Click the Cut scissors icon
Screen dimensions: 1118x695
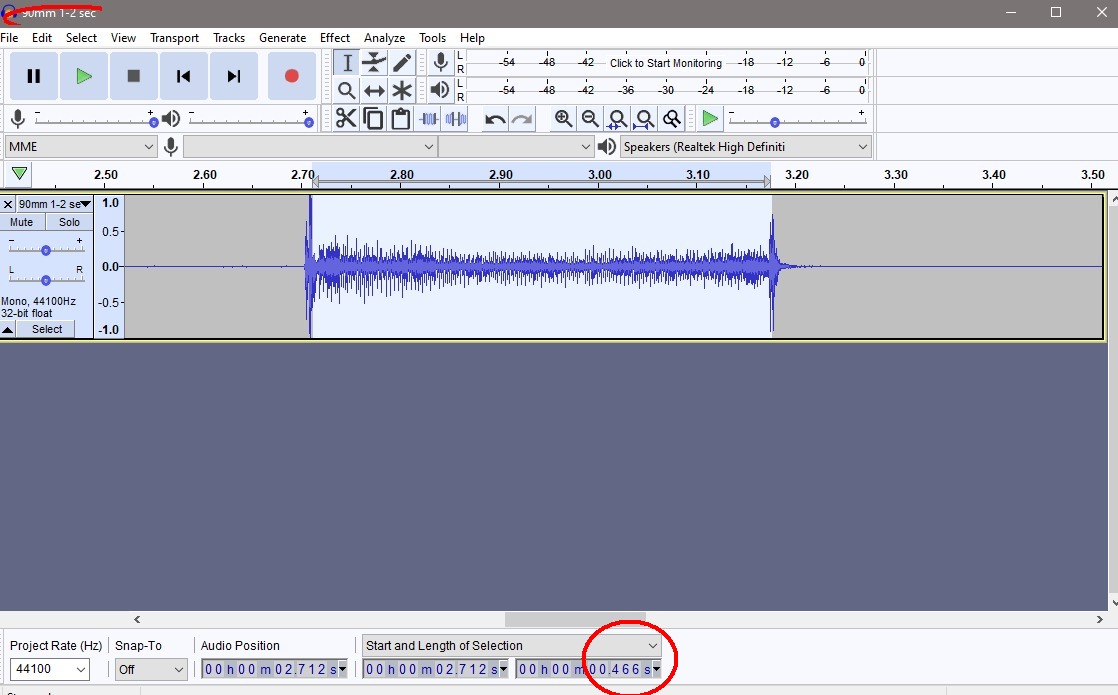coord(346,118)
